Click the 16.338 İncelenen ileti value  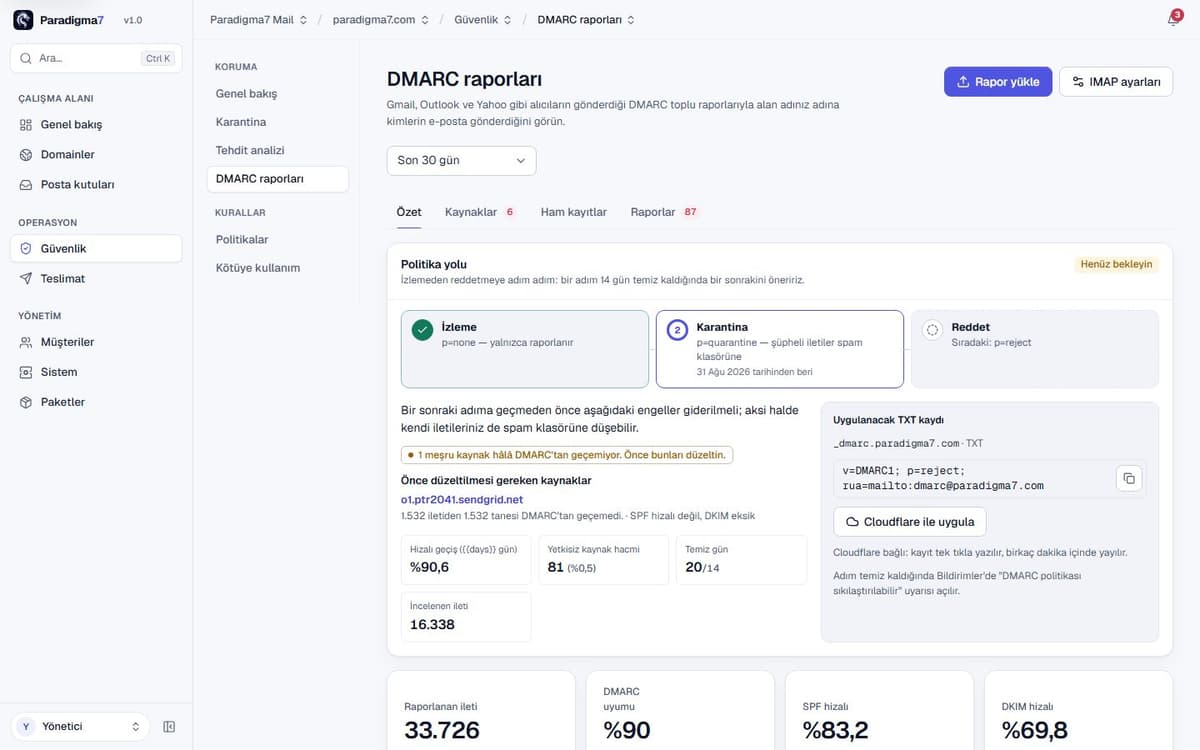pos(432,625)
